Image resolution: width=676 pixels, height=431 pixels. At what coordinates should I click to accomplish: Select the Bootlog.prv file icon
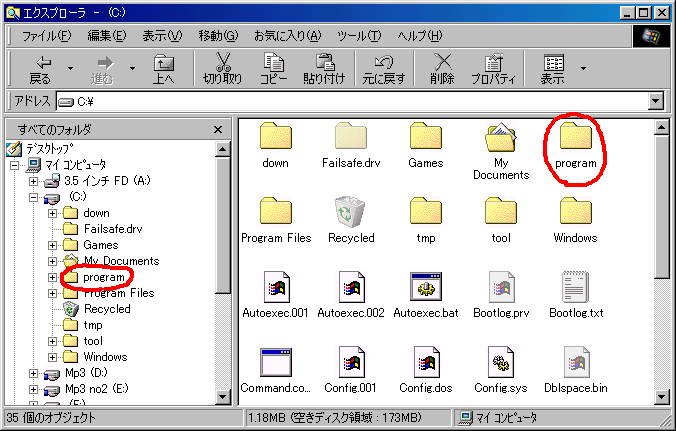pos(502,287)
